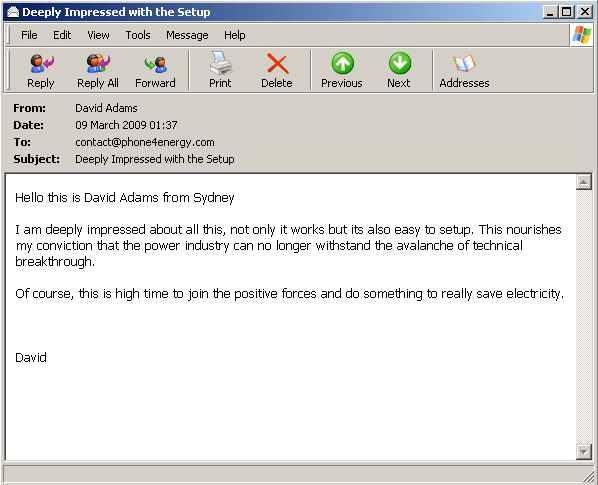
Task: Open the File menu
Action: pyautogui.click(x=29, y=35)
